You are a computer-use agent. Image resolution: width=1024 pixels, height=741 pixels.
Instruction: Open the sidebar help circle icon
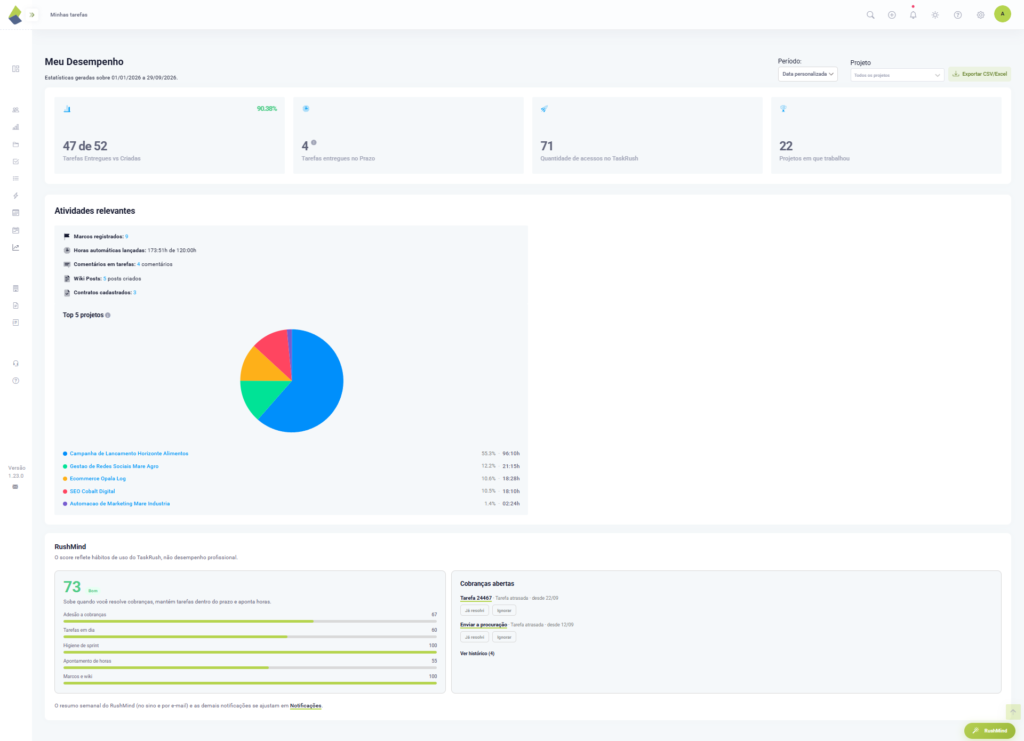coord(16,381)
